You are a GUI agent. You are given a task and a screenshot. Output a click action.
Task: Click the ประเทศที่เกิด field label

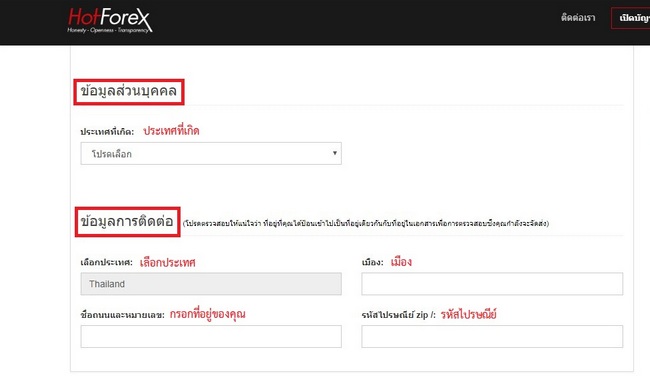[x=107, y=132]
